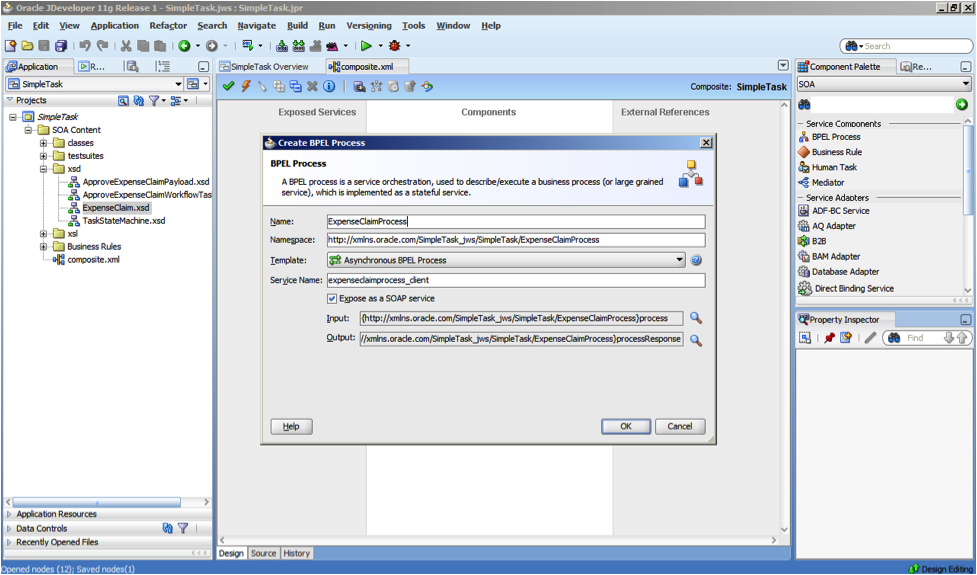Click the Name input field
The height and width of the screenshot is (575, 977).
(515, 221)
